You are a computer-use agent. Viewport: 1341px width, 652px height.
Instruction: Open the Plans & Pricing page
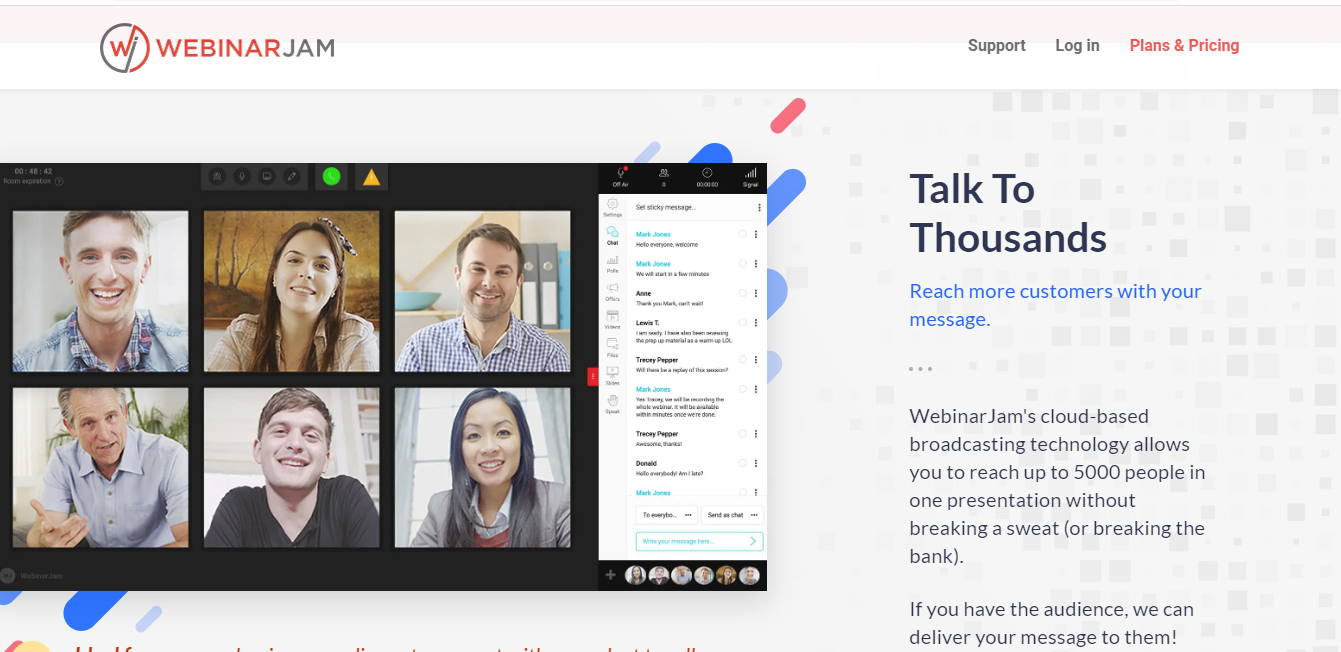coord(1184,46)
